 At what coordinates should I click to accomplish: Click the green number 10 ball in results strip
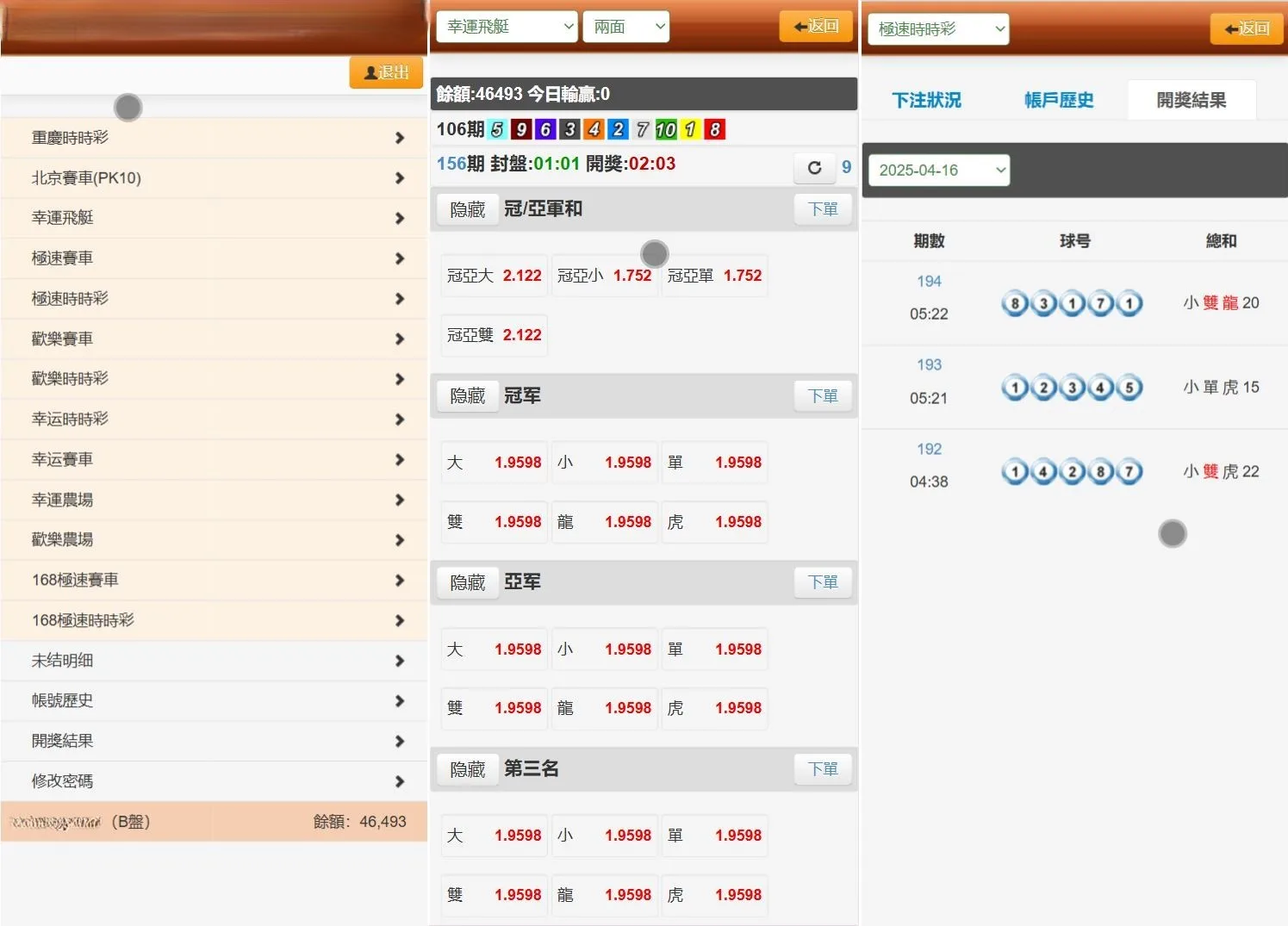(664, 129)
